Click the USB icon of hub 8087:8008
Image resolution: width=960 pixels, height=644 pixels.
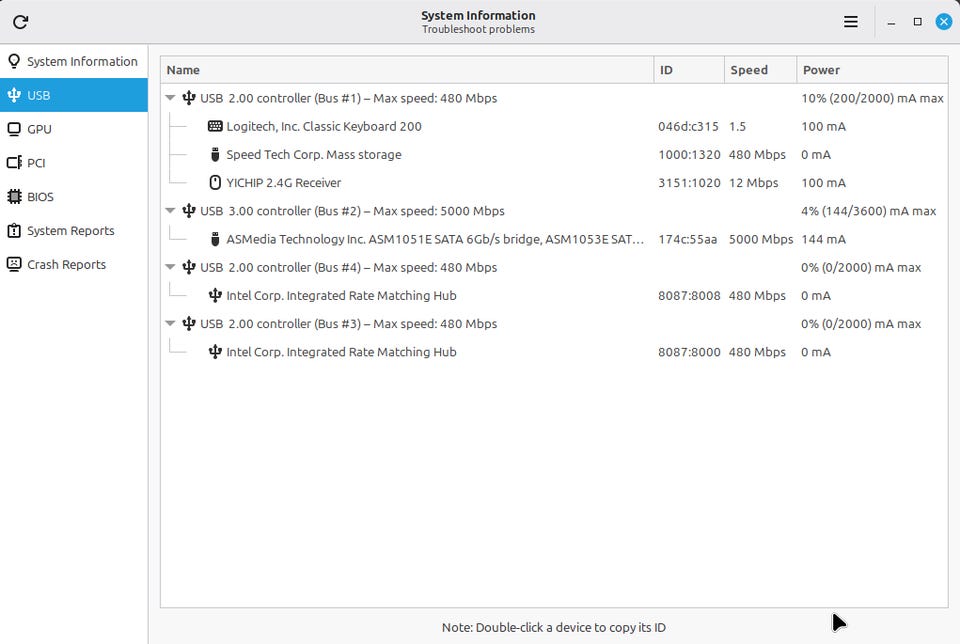click(x=215, y=296)
